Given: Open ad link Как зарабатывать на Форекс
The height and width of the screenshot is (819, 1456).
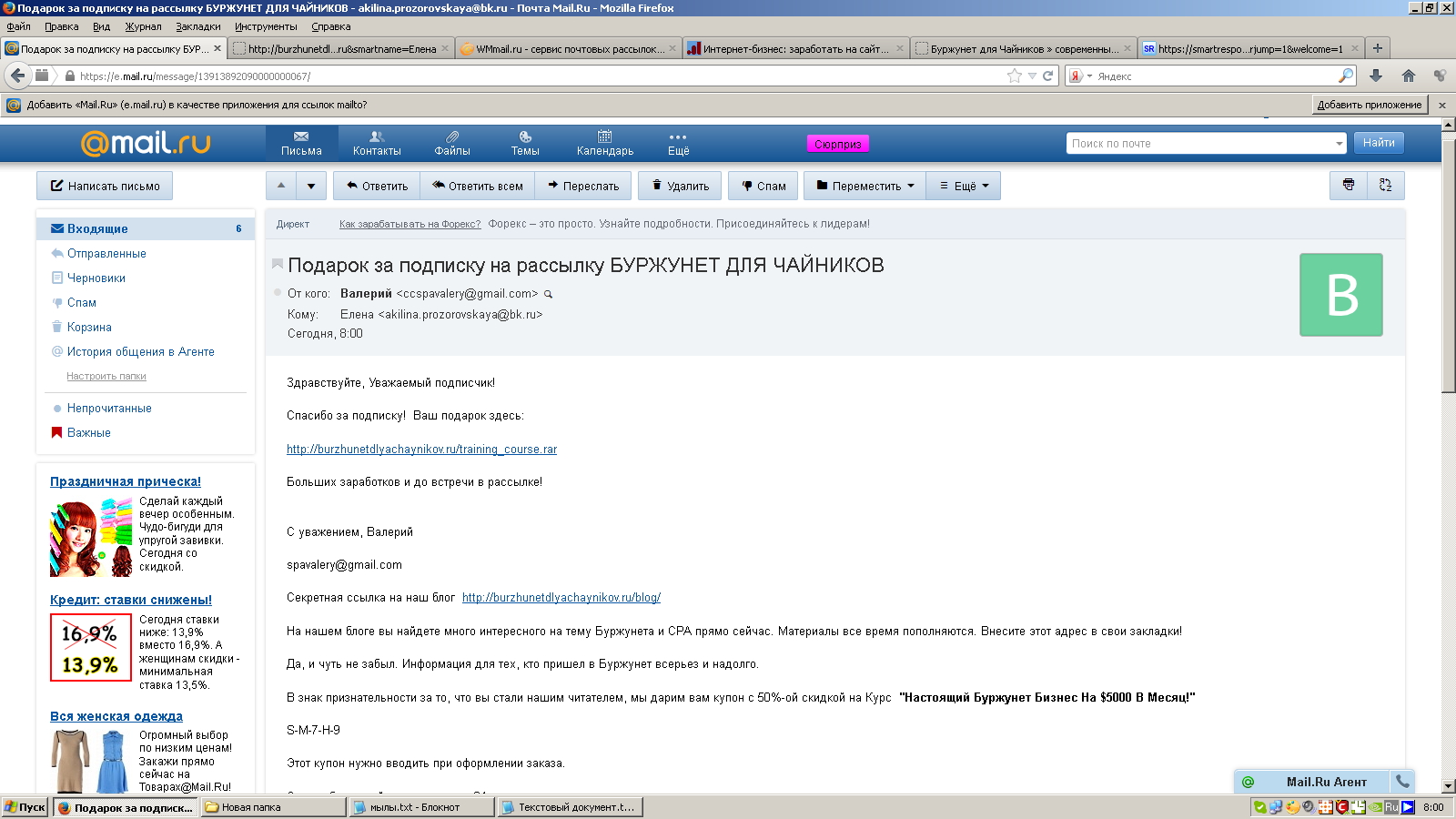Looking at the screenshot, I should (409, 224).
